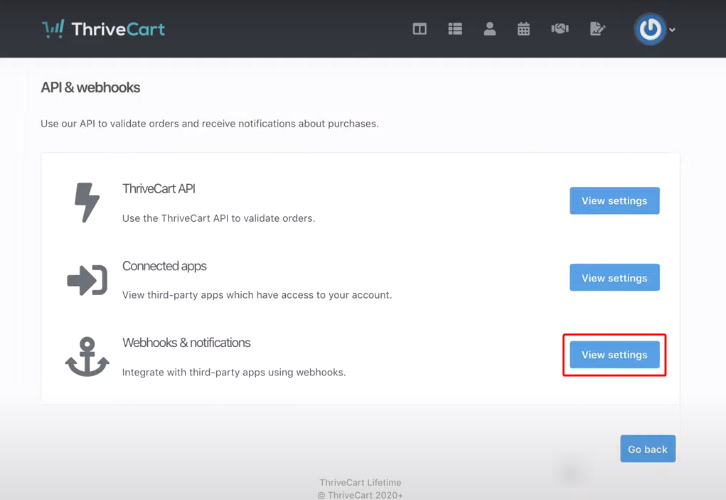The image size is (726, 500).
Task: Select the Webhooks & notifications heading
Action: (186, 343)
